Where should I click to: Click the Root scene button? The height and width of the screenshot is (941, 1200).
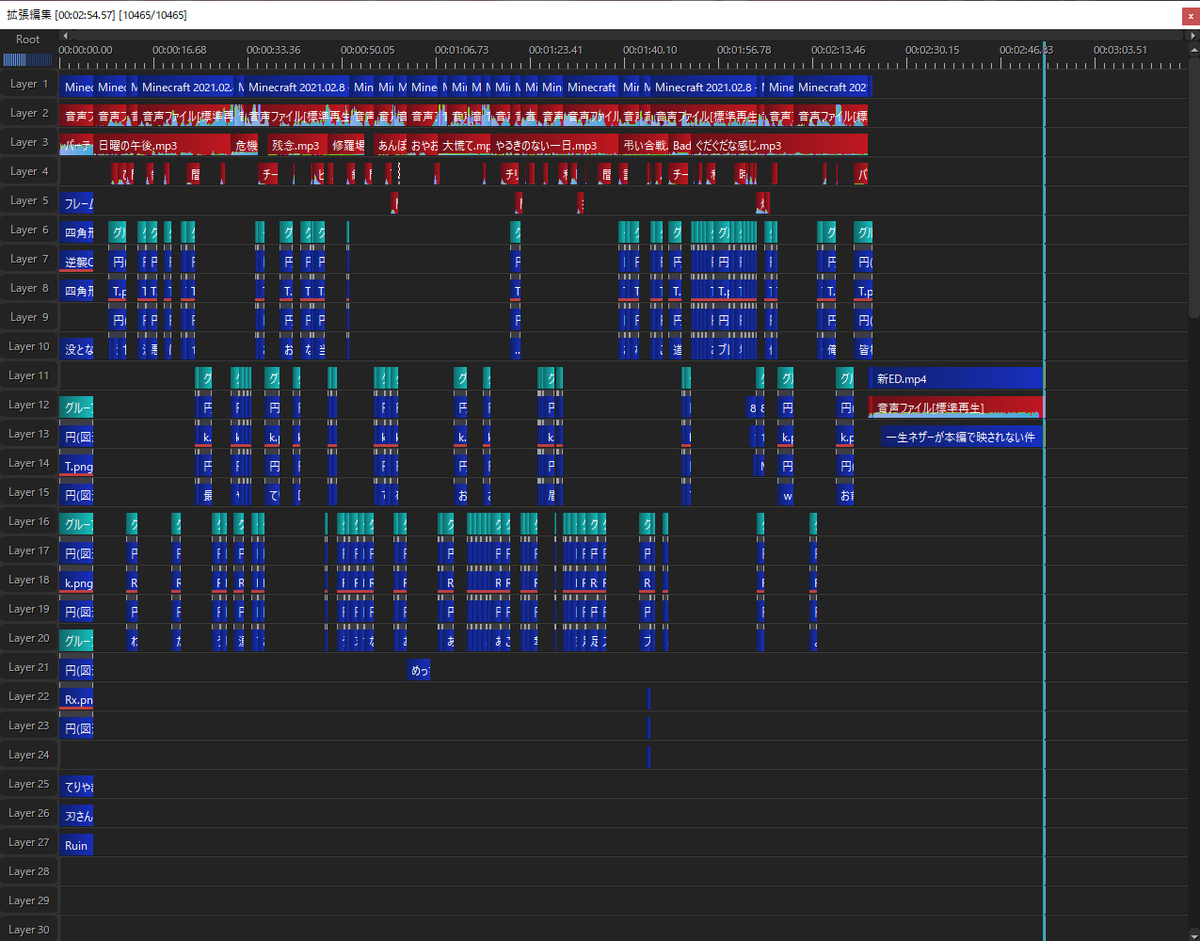(x=29, y=39)
